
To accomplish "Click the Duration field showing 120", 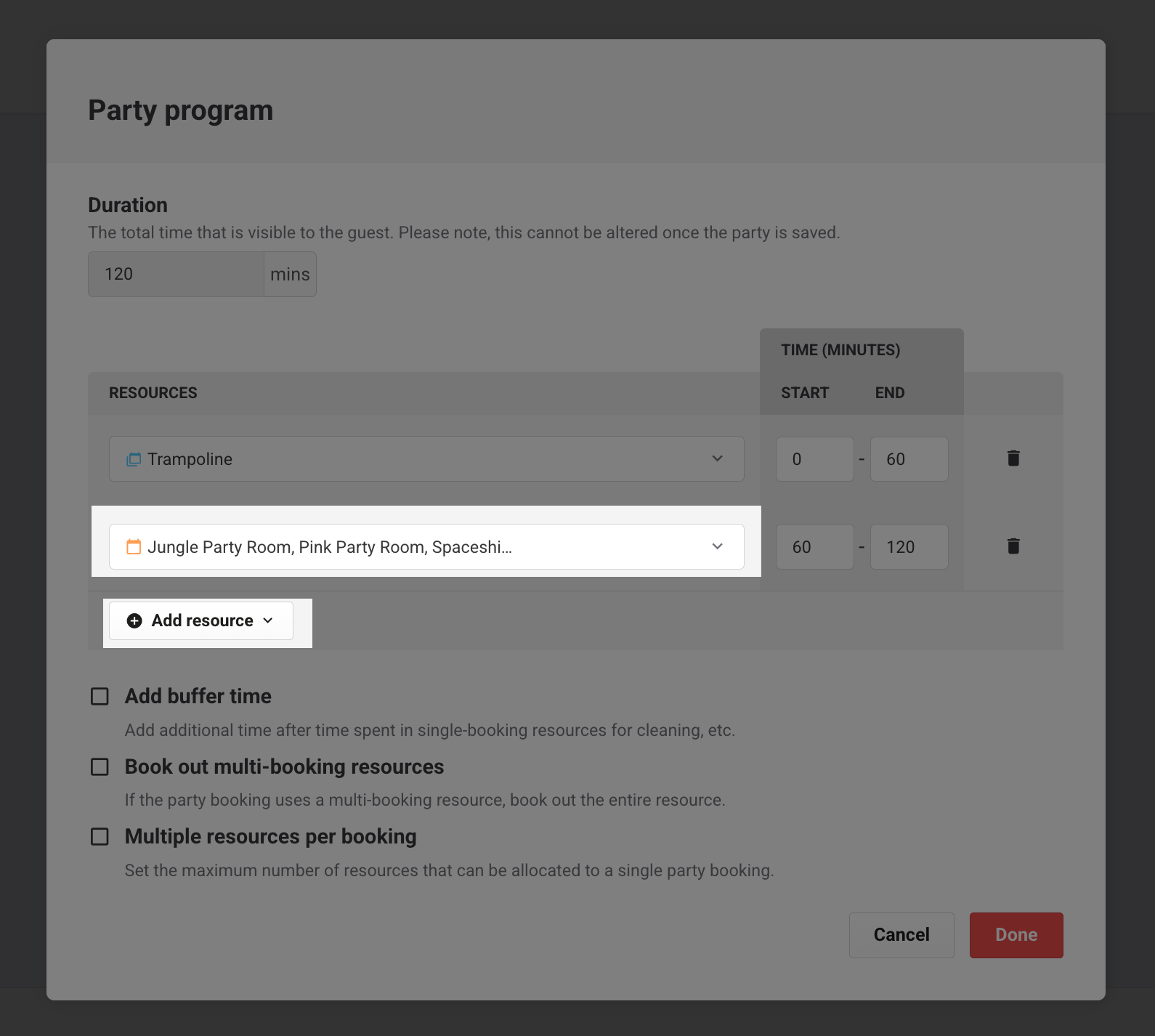I will pyautogui.click(x=176, y=275).
